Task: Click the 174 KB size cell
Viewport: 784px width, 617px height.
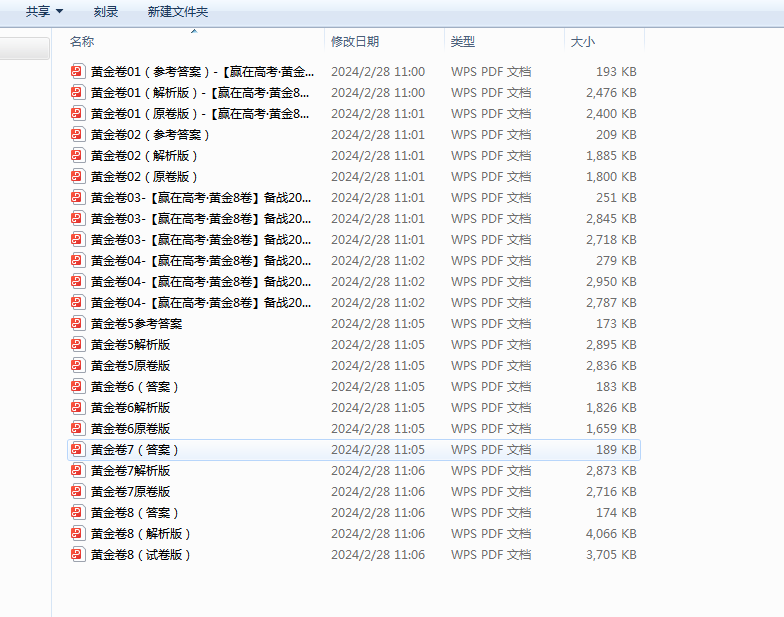Action: pos(616,512)
